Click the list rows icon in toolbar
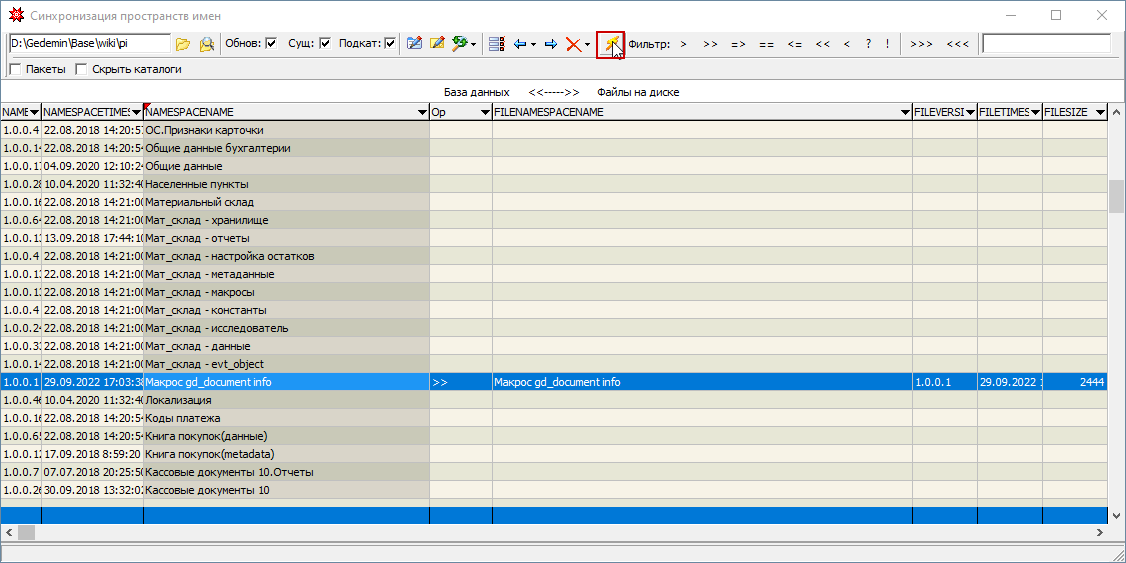The image size is (1126, 563). [x=496, y=44]
